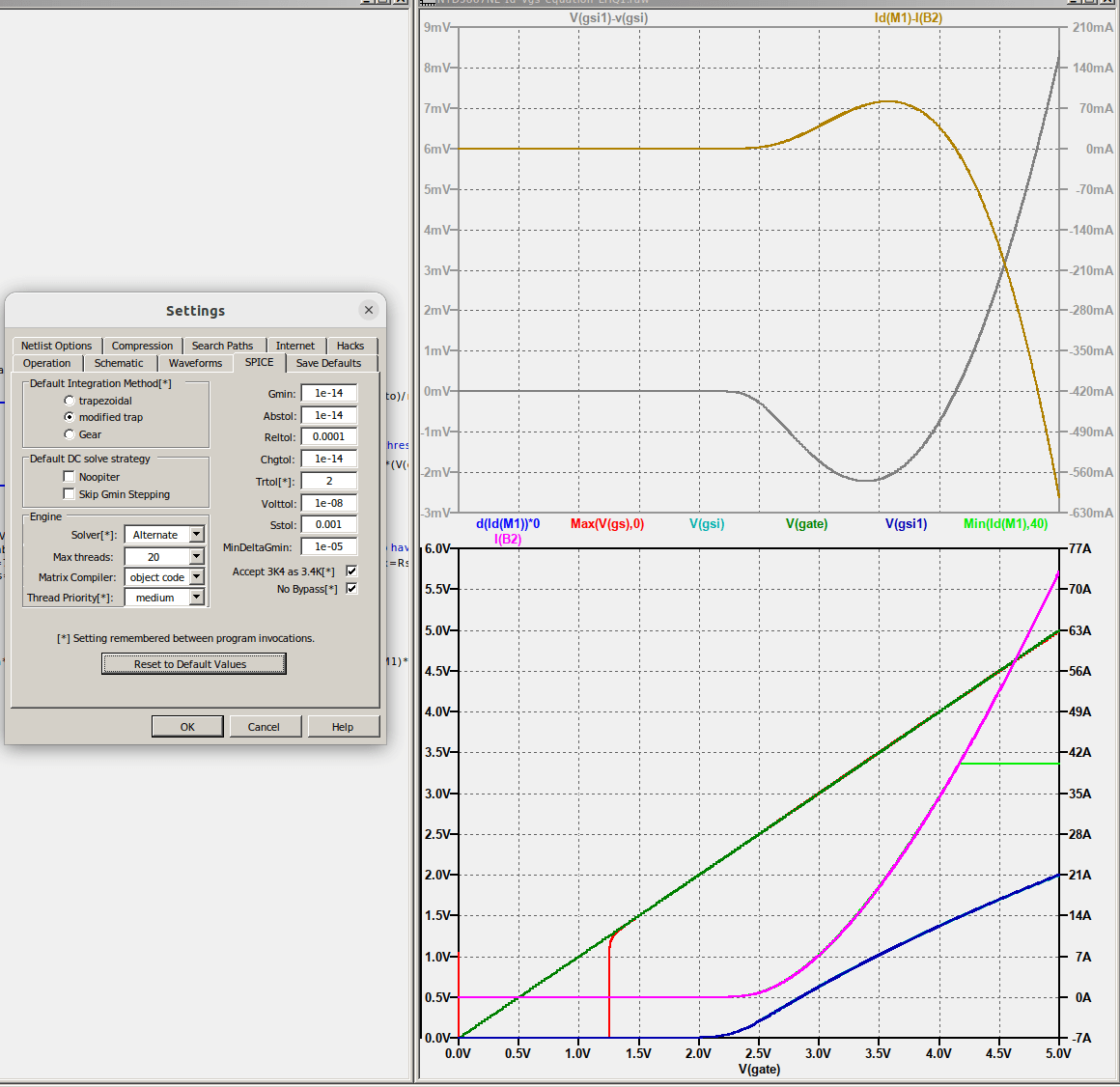Image resolution: width=1120 pixels, height=1087 pixels.
Task: Enable Skip Gmin Stepping checkbox
Action: [70, 494]
